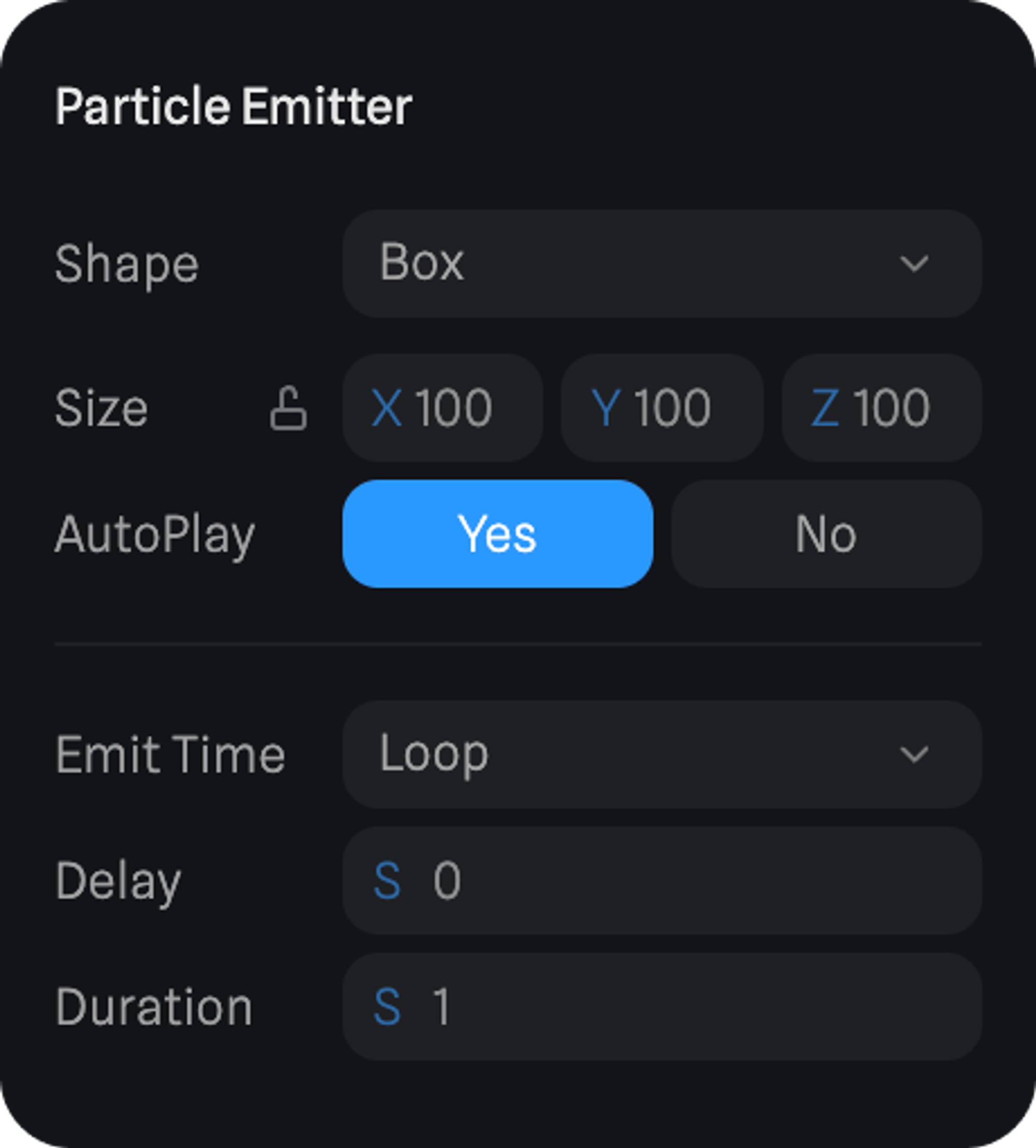Click the S seconds prefix in Duration

[387, 1007]
